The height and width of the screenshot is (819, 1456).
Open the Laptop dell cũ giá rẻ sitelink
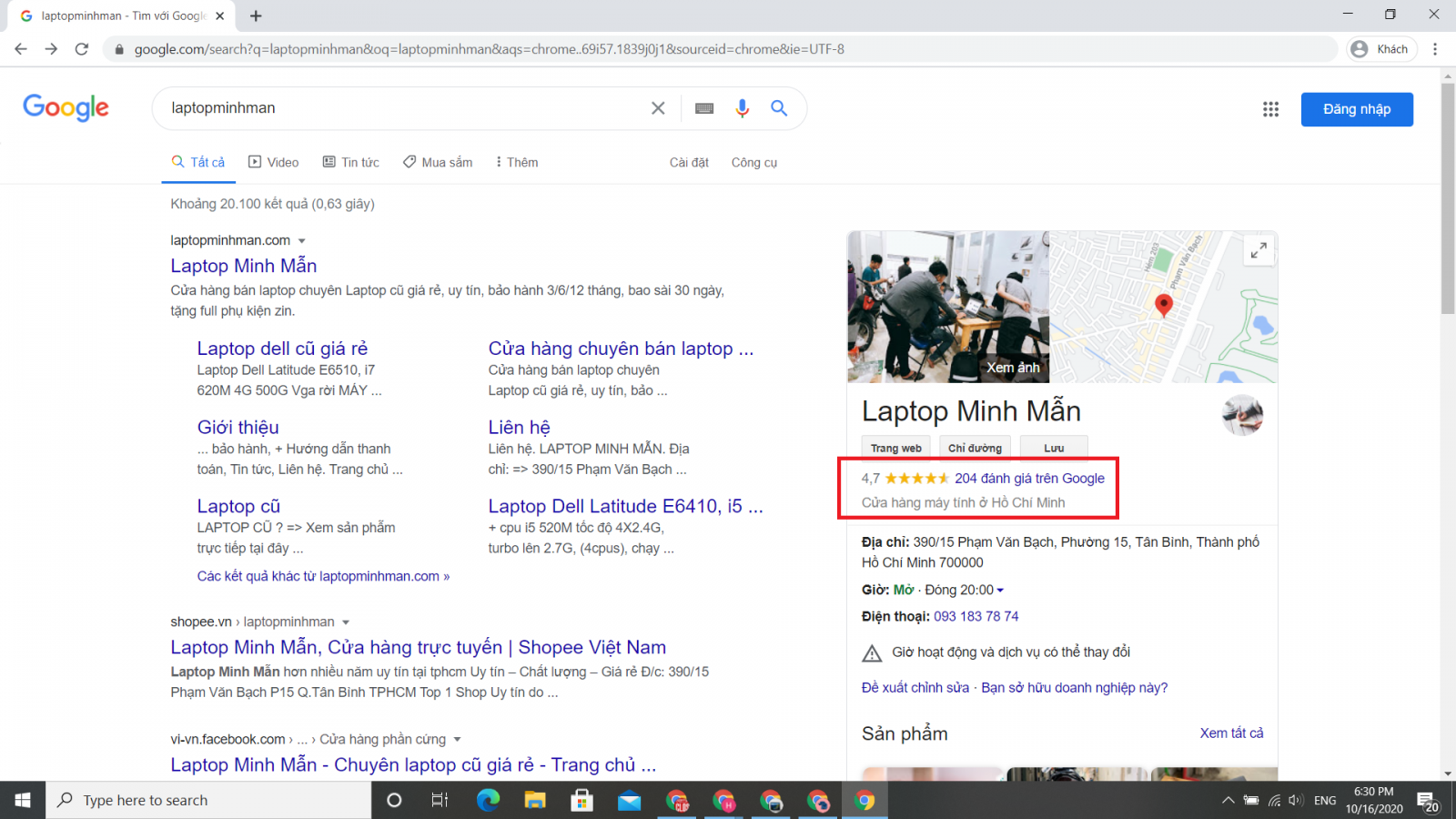282,349
